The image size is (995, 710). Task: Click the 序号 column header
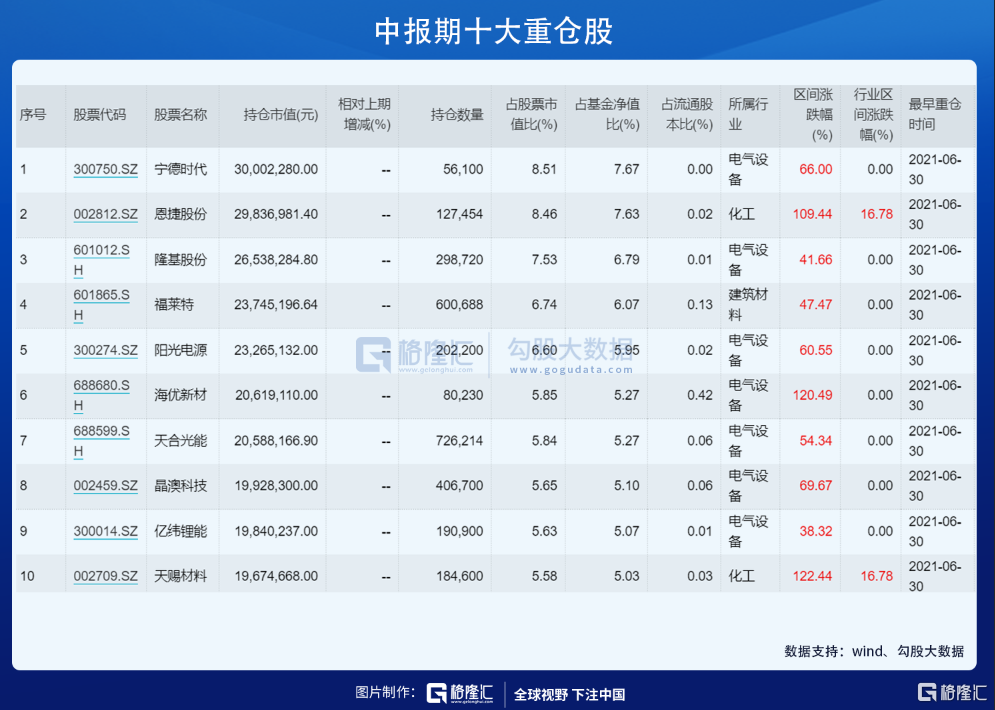tap(33, 115)
